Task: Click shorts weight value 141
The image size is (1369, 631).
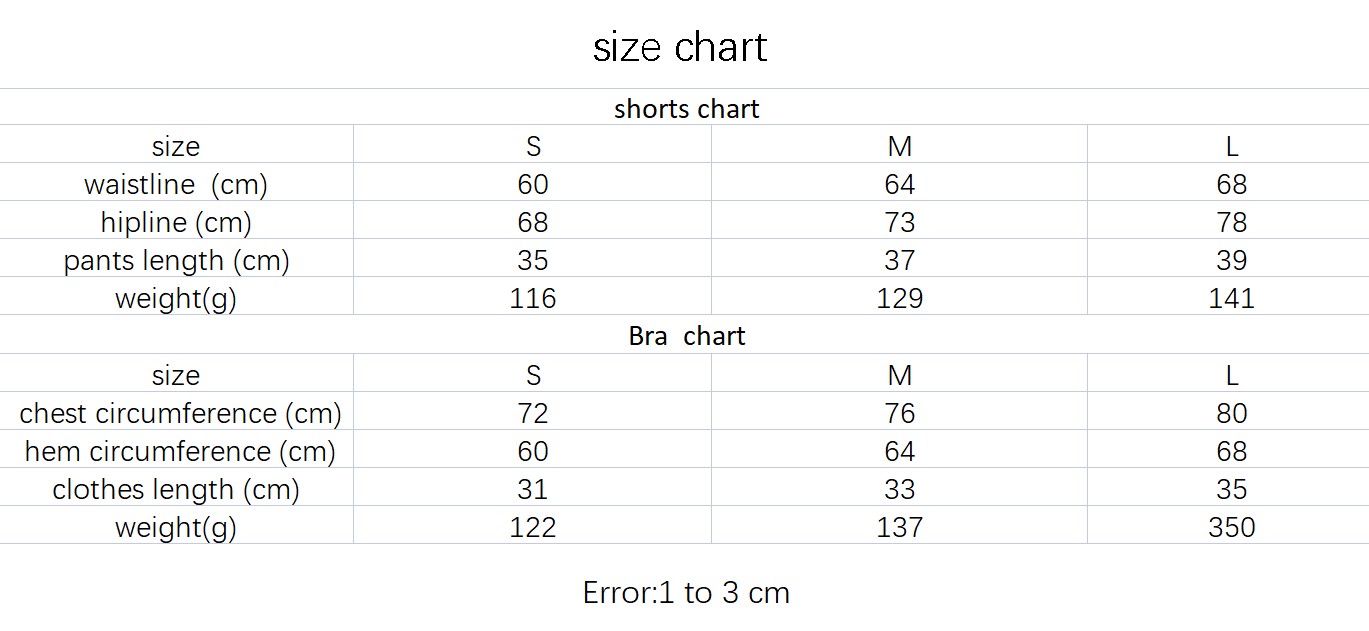Action: click(1231, 298)
